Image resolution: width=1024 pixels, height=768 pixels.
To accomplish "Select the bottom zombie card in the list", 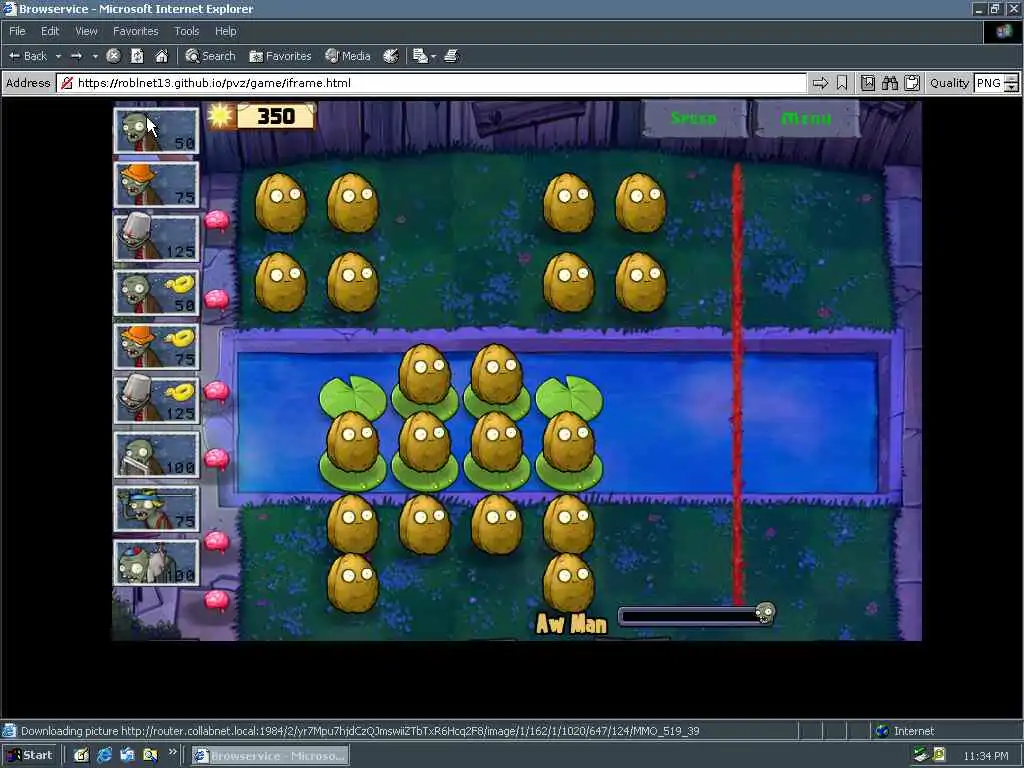I will tap(156, 562).
